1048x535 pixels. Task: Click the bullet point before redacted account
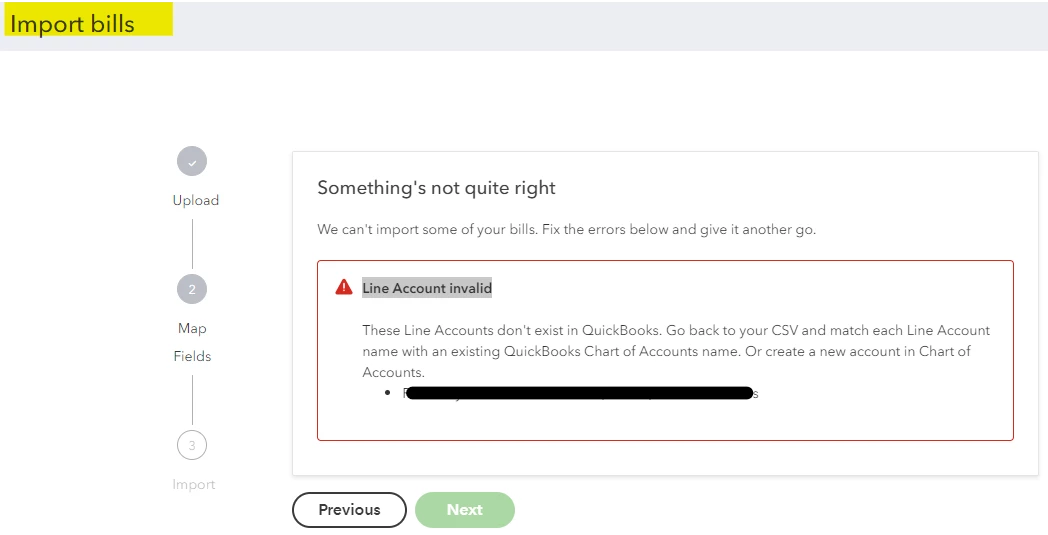pyautogui.click(x=388, y=393)
